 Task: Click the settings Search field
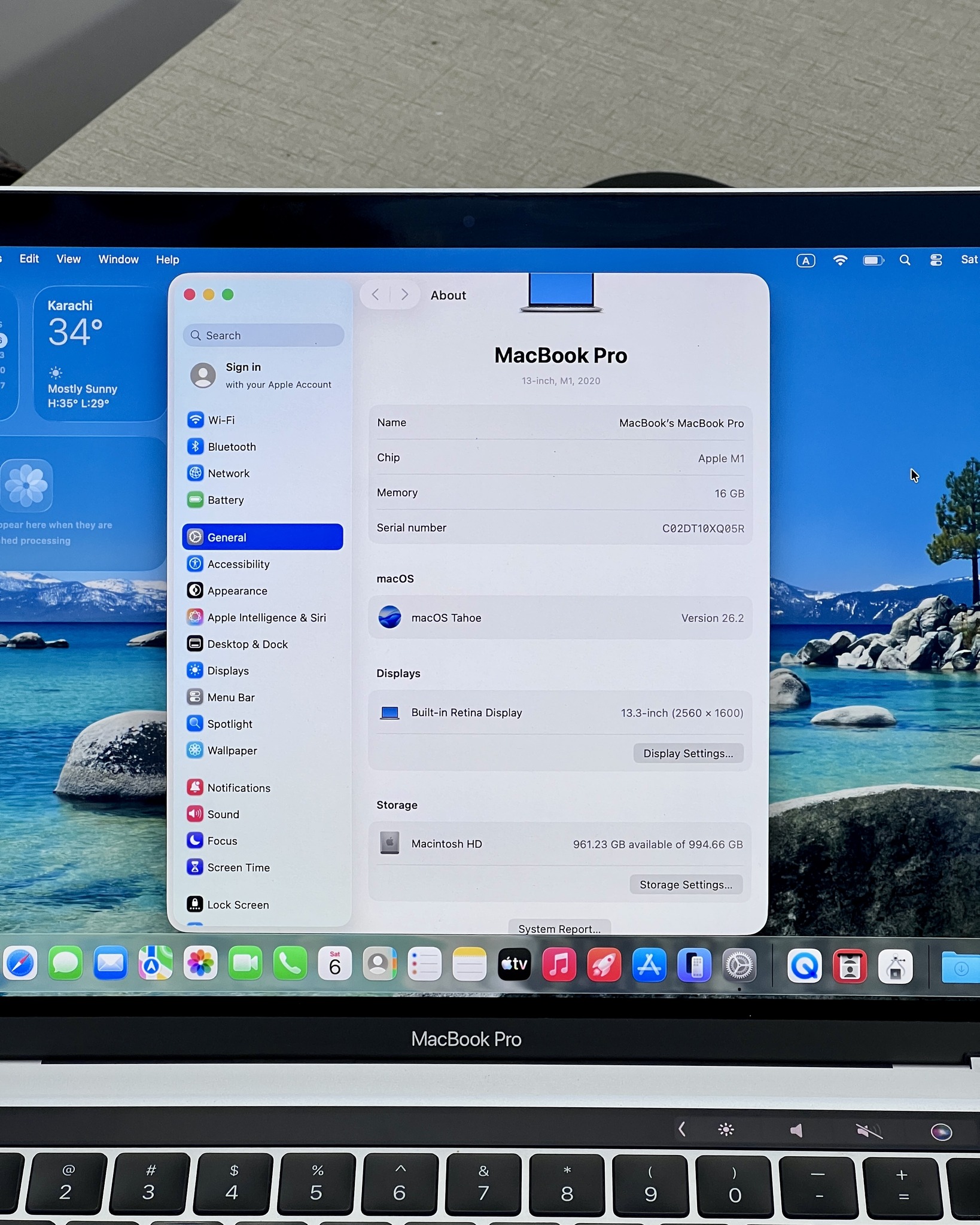[x=263, y=336]
